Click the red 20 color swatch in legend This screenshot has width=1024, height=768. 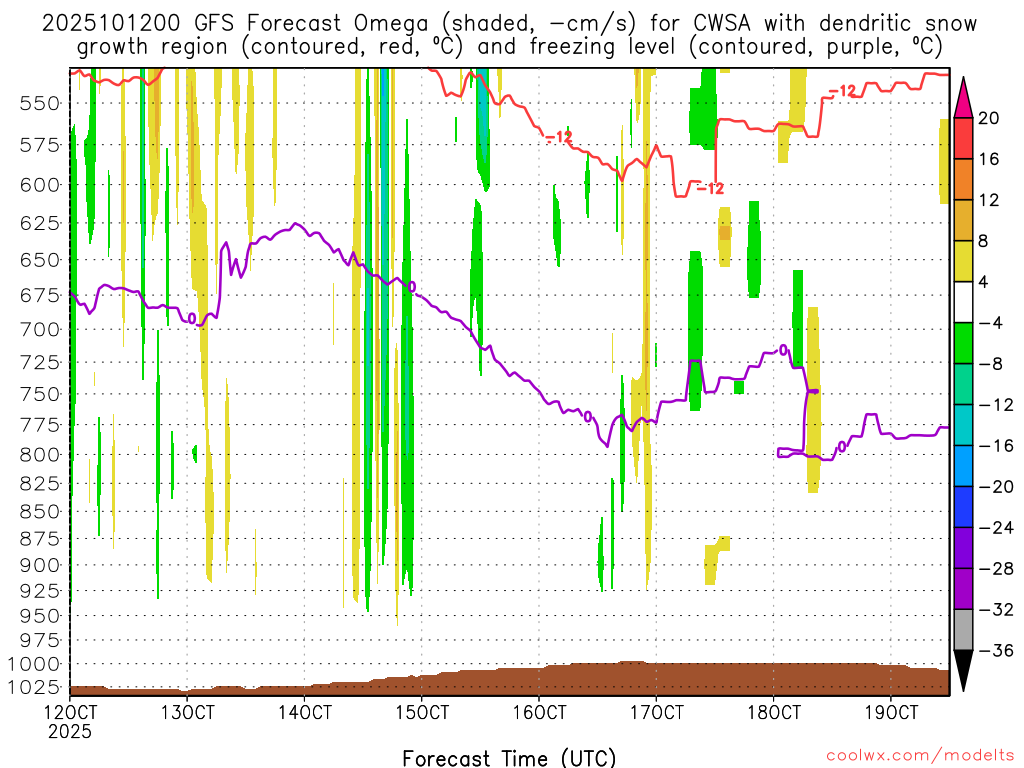click(x=963, y=138)
